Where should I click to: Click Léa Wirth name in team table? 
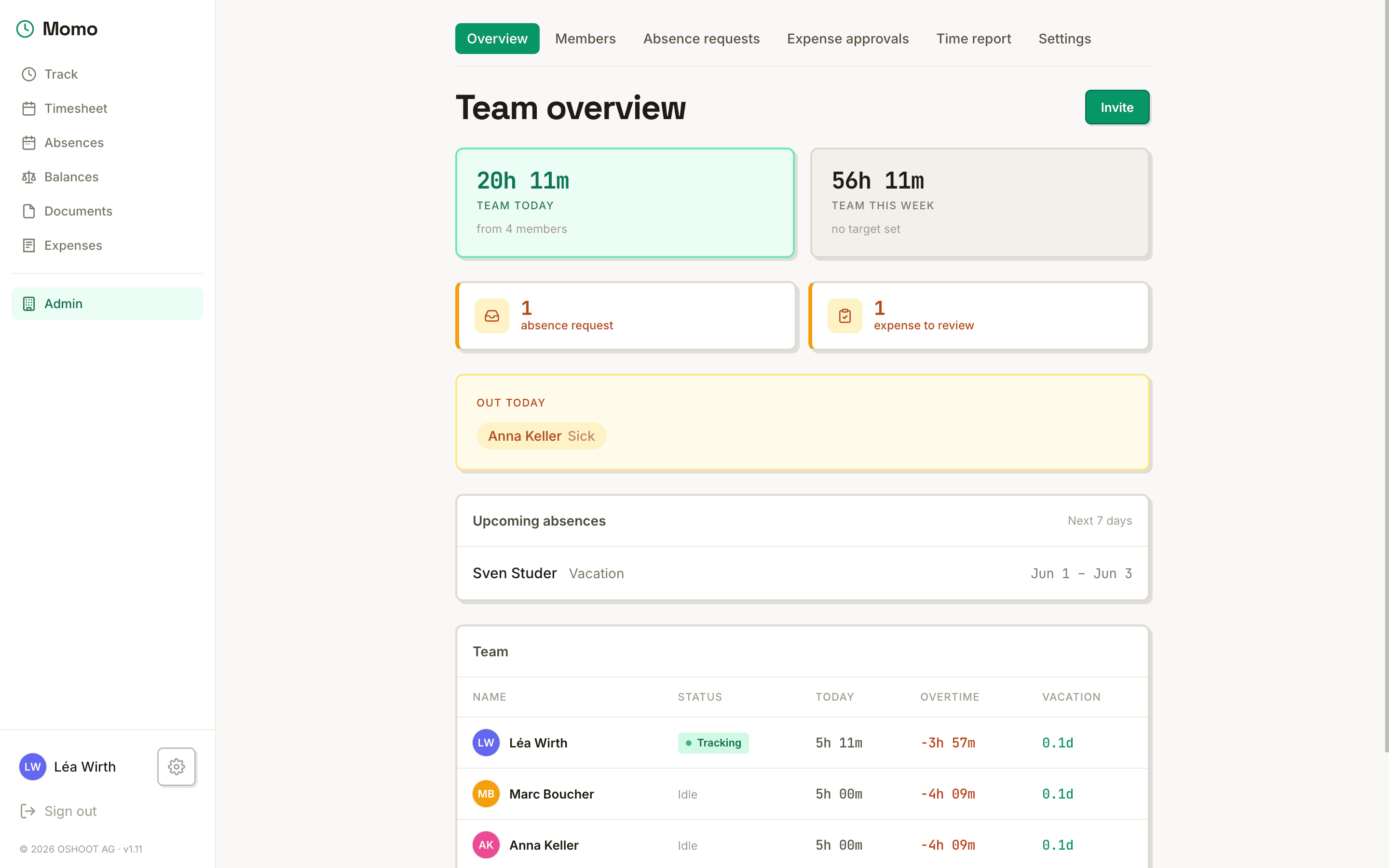(538, 743)
